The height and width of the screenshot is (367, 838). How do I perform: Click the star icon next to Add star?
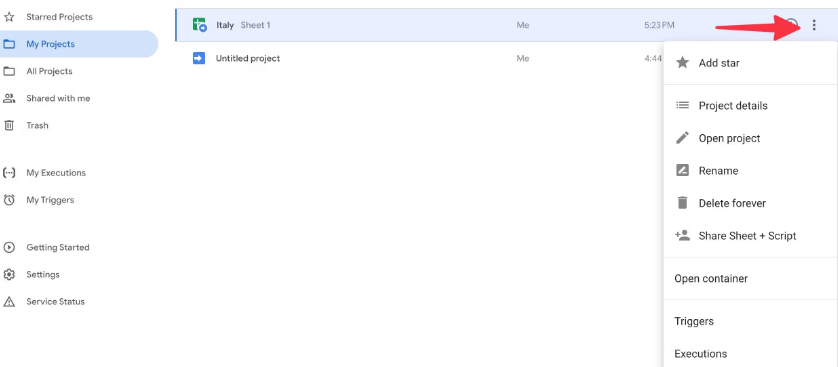[682, 63]
